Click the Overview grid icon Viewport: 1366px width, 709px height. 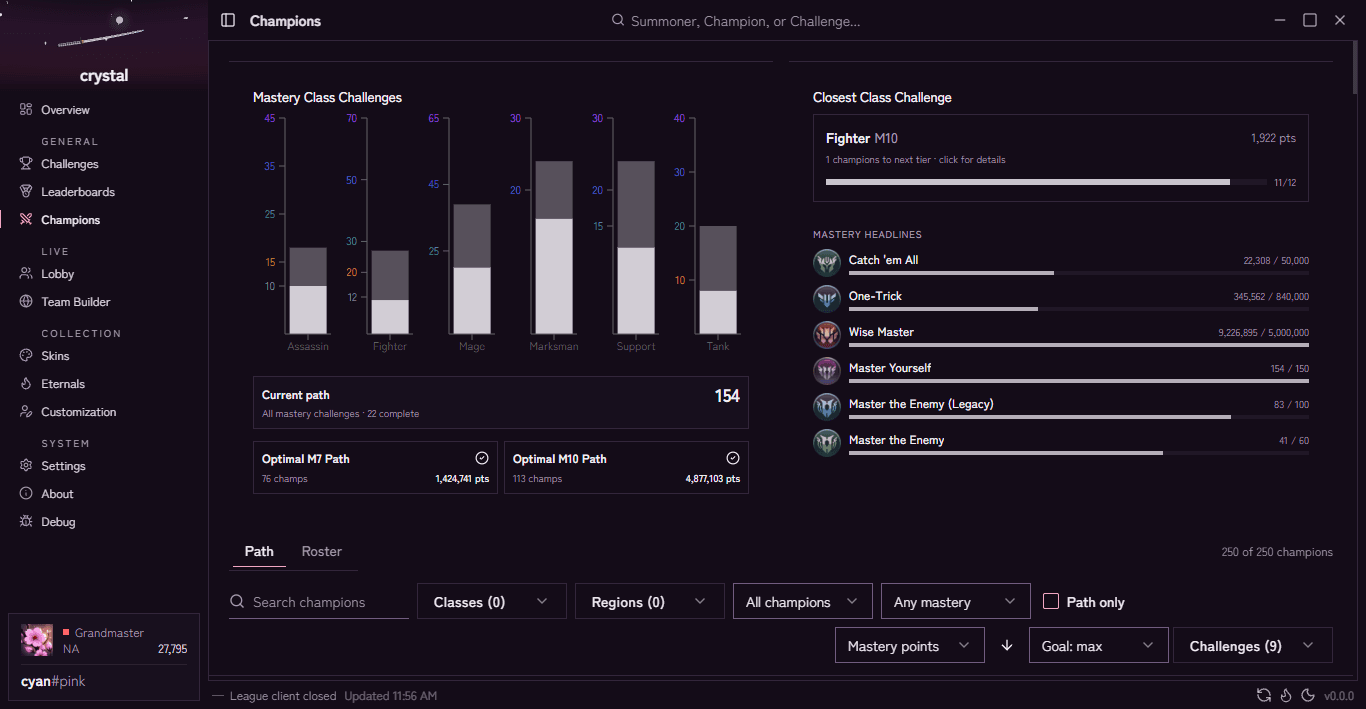26,110
